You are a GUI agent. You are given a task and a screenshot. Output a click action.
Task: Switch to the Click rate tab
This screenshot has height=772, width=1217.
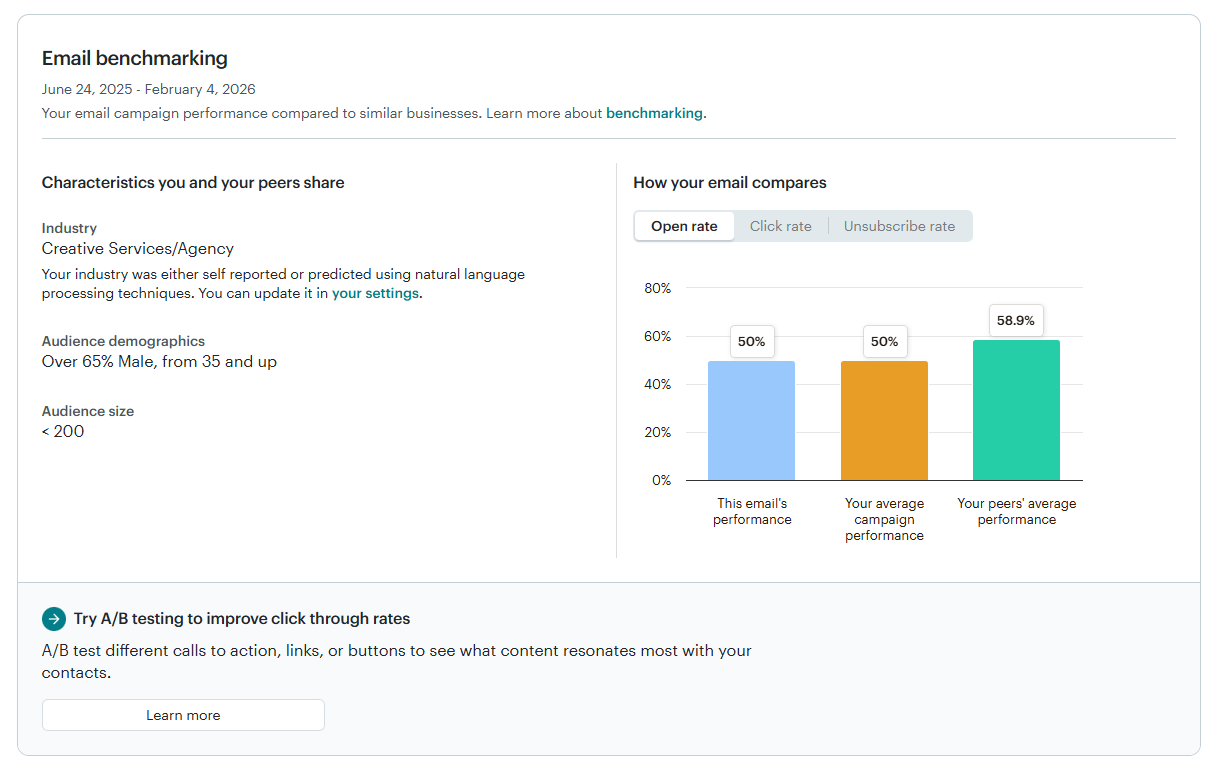pyautogui.click(x=781, y=226)
